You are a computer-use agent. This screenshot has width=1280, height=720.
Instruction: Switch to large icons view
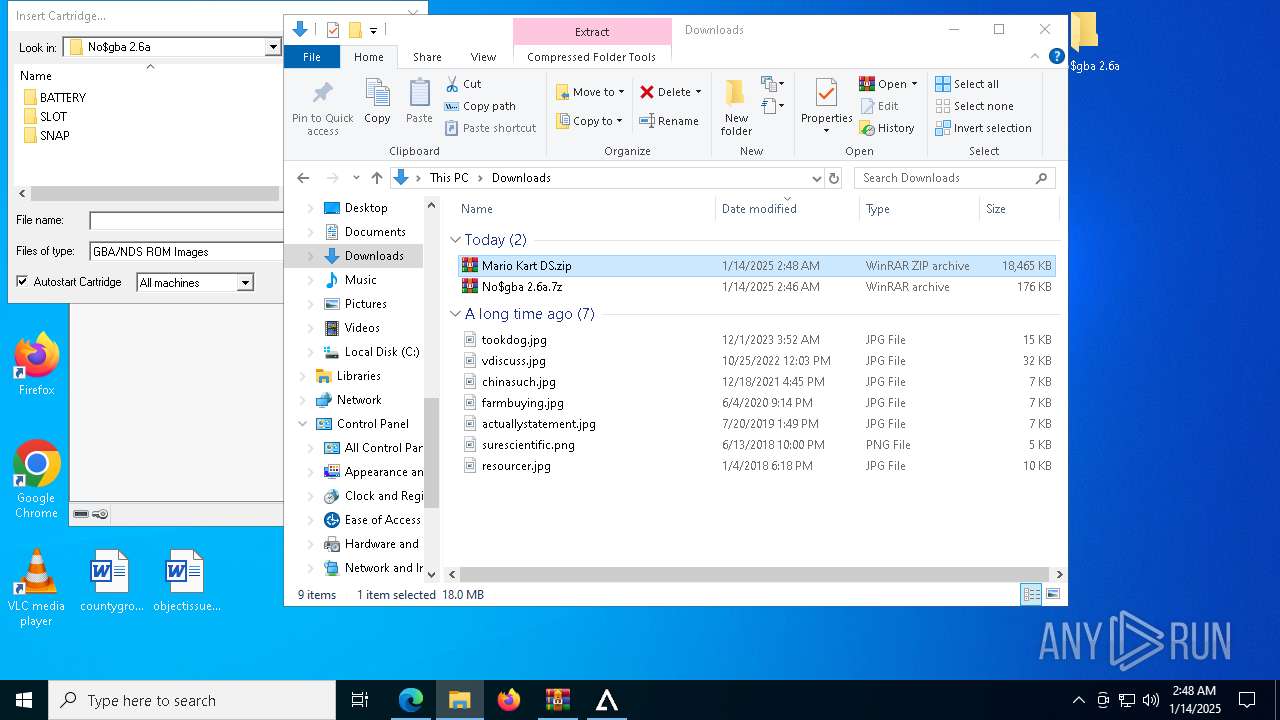(1052, 594)
